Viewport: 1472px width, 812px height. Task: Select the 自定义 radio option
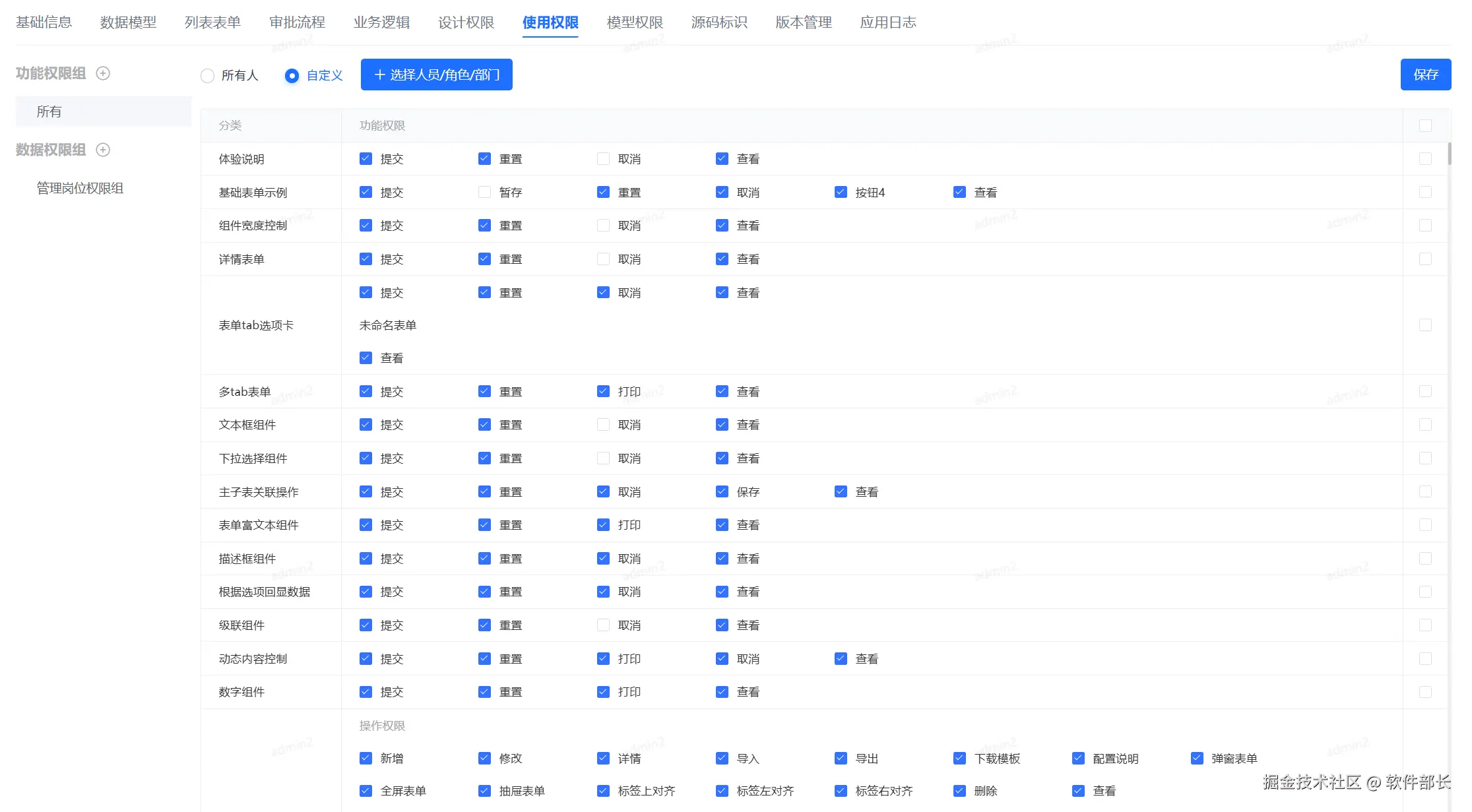(x=292, y=76)
